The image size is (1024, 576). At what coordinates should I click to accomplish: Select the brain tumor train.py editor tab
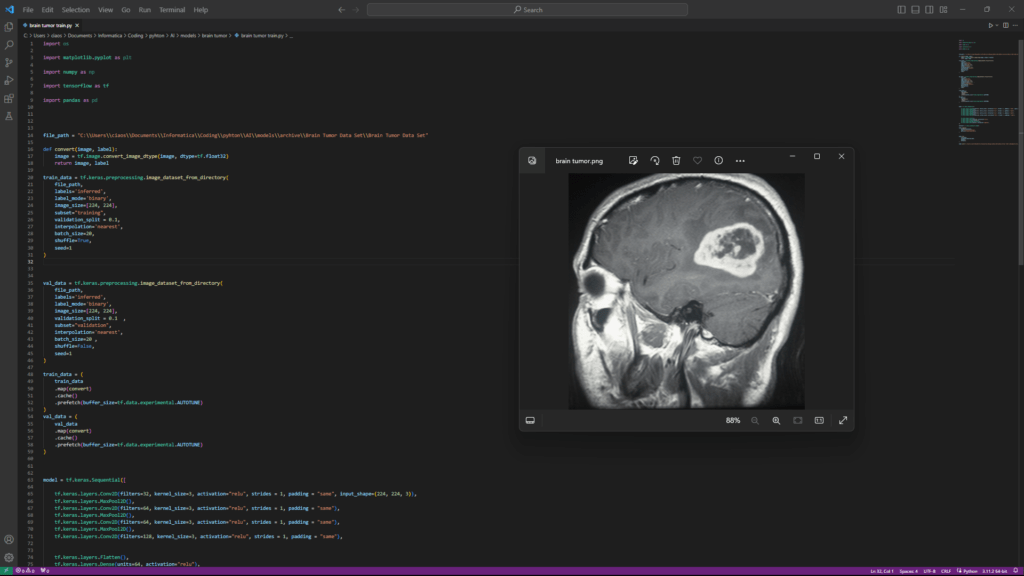pos(50,25)
